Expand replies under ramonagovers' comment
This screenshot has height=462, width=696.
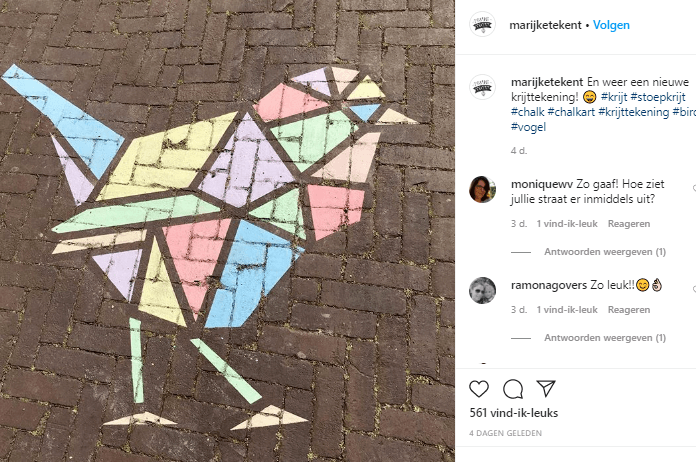(x=605, y=338)
